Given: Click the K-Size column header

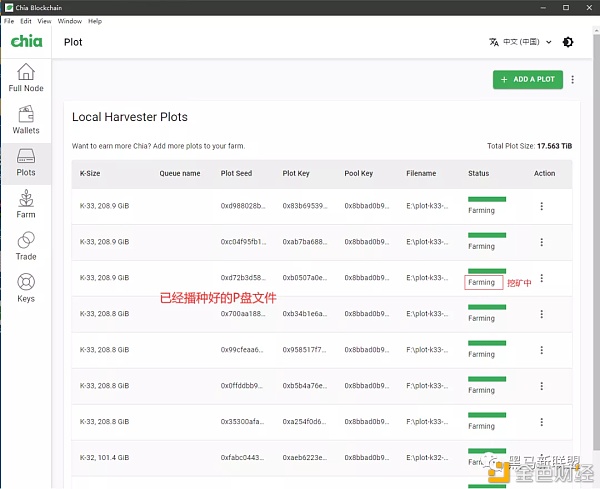Looking at the screenshot, I should (90, 173).
